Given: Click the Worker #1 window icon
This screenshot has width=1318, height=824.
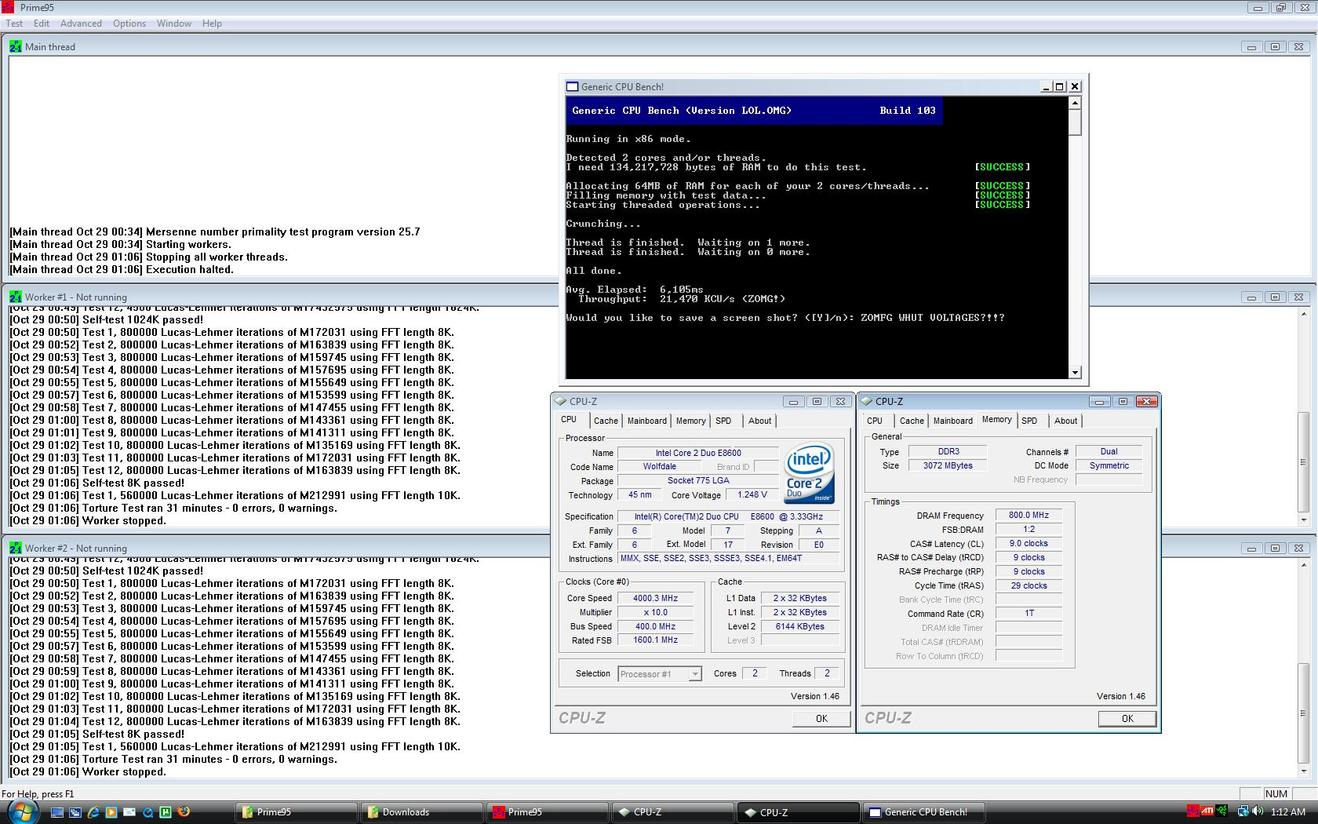Looking at the screenshot, I should 16,297.
